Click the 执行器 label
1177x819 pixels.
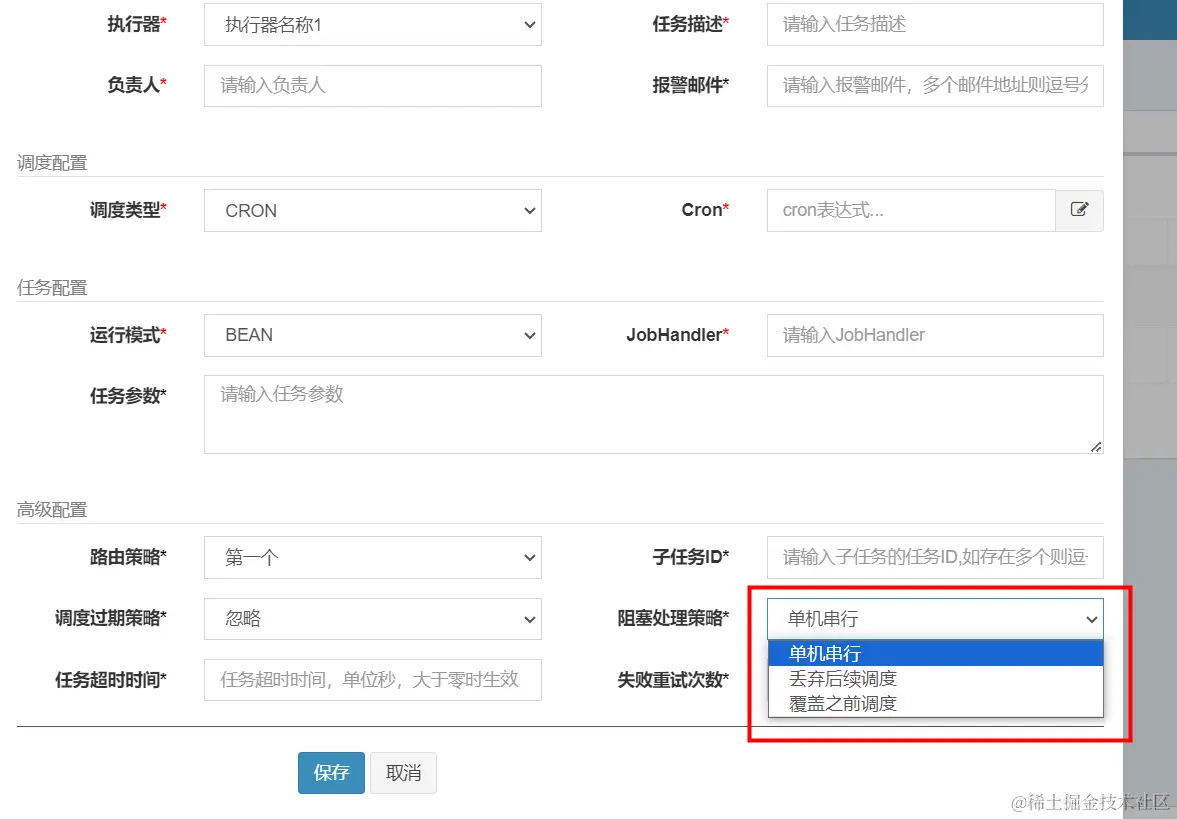point(137,25)
